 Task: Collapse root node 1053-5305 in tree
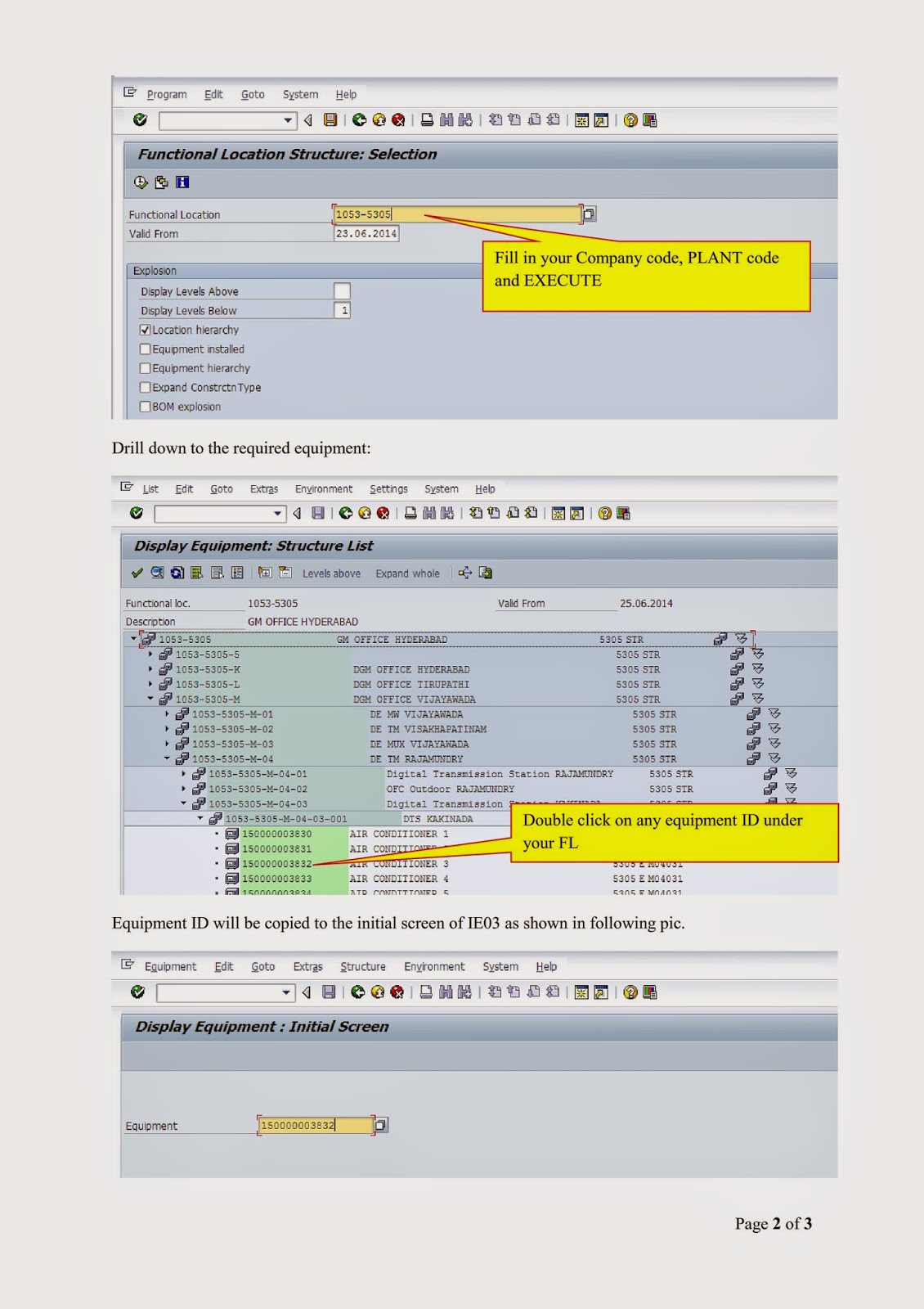[133, 639]
